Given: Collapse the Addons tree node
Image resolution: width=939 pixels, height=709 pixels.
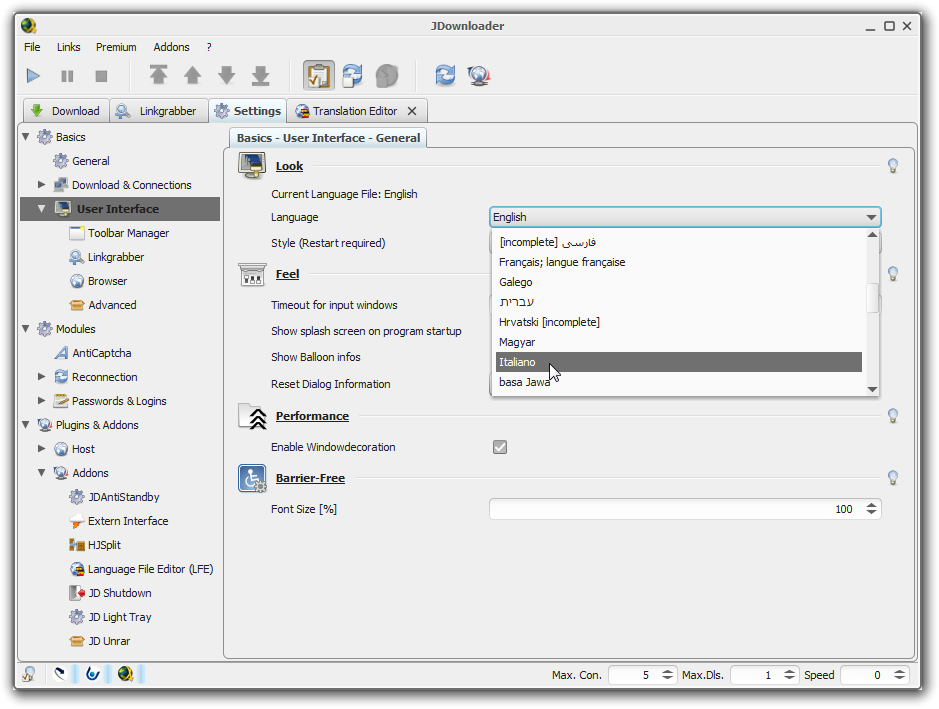Looking at the screenshot, I should [42, 473].
